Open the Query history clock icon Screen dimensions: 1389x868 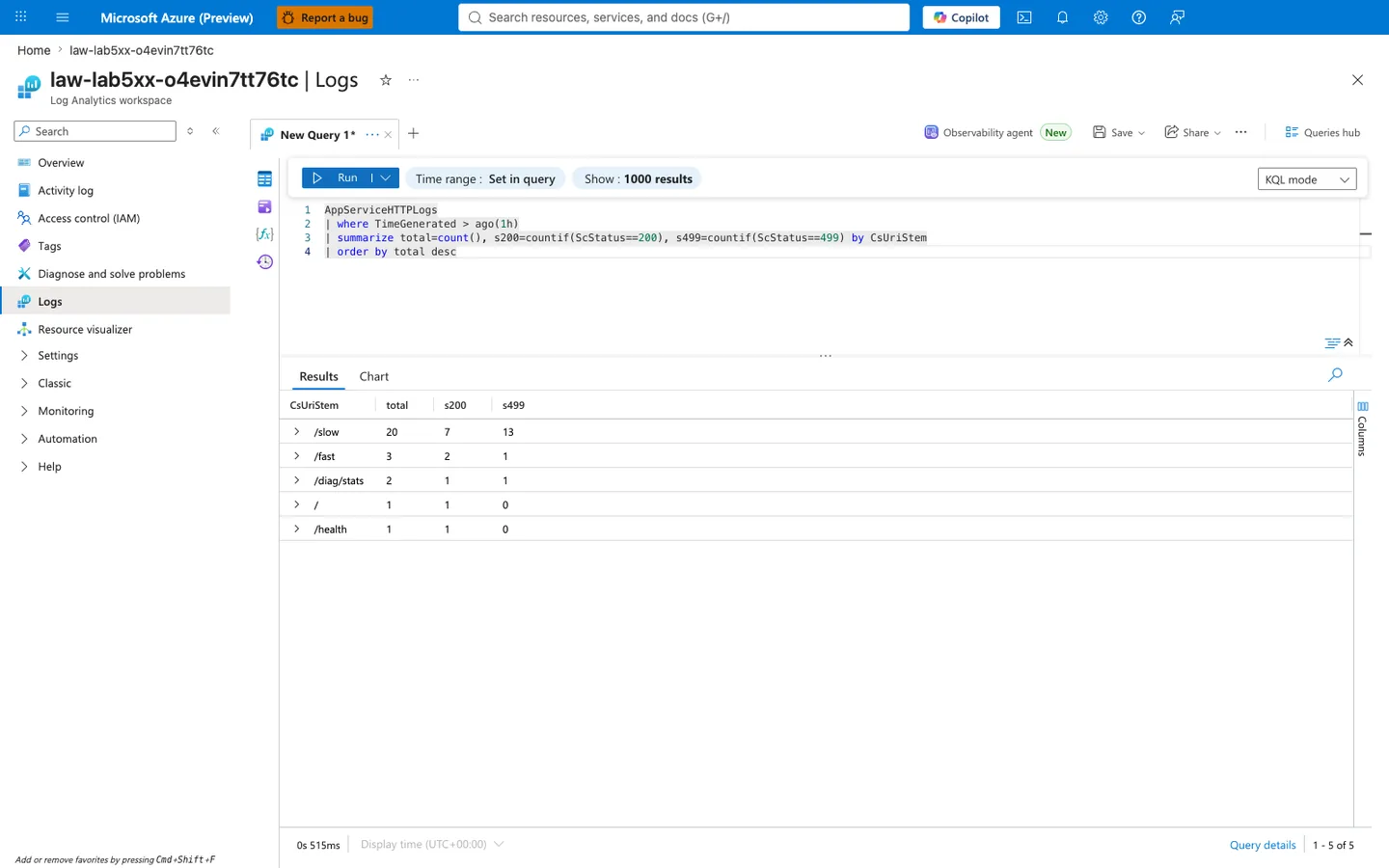click(264, 261)
